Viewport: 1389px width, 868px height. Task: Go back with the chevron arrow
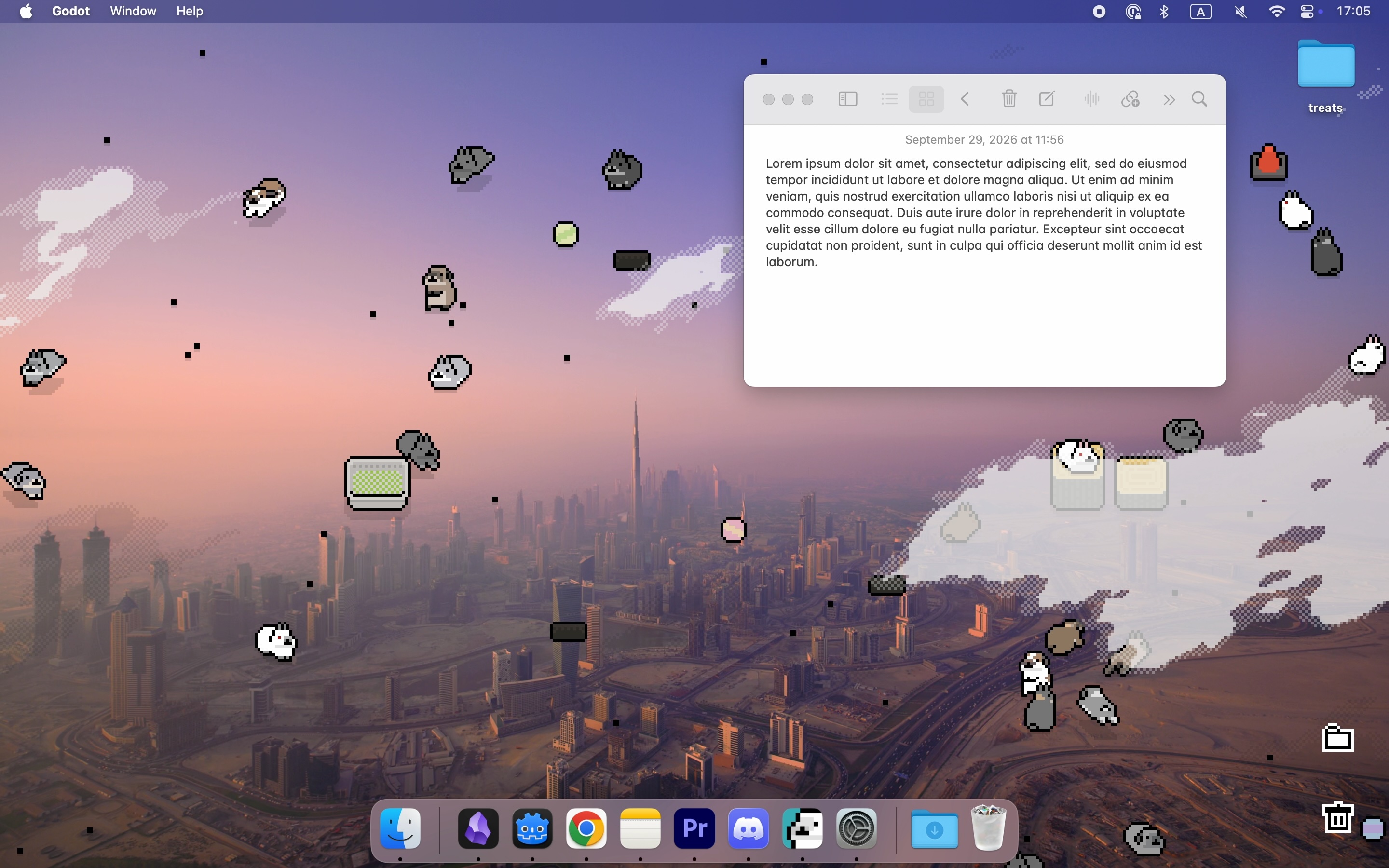click(966, 99)
